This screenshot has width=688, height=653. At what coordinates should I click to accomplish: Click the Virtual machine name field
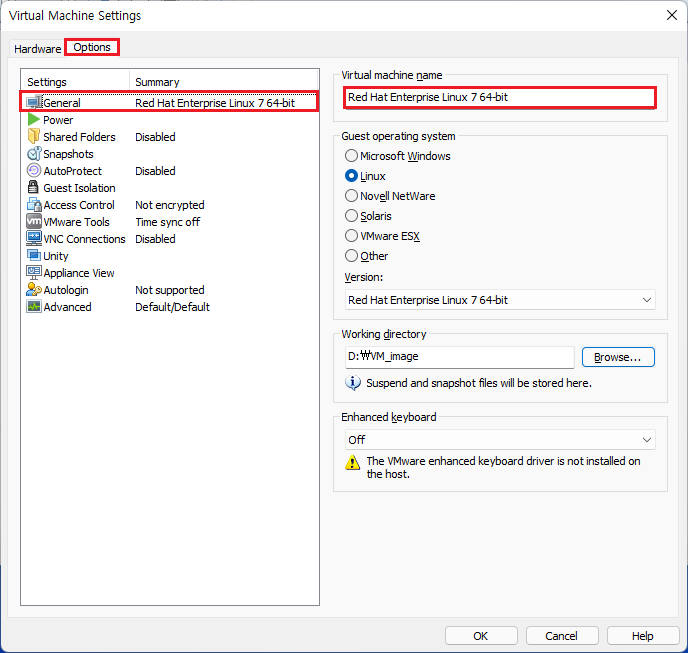(499, 97)
